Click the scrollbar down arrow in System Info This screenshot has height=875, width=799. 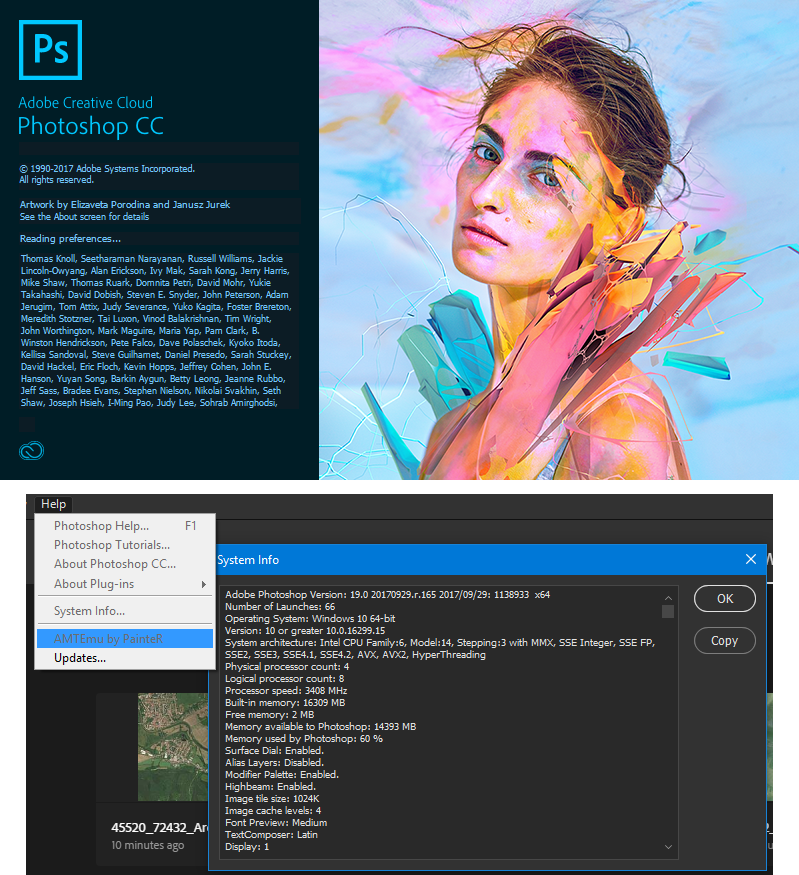(668, 847)
